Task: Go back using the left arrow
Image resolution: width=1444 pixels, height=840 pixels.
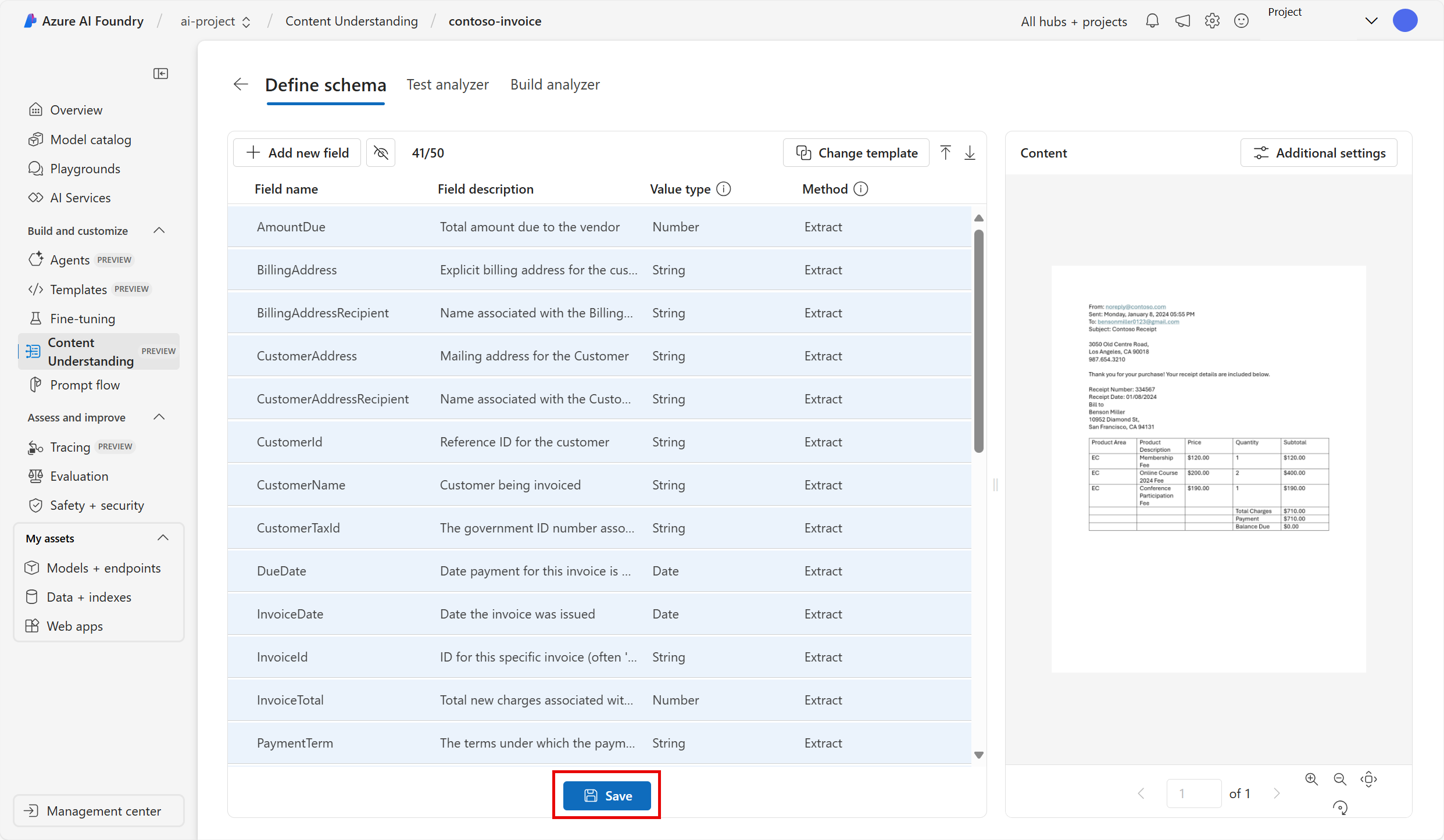Action: [x=241, y=84]
